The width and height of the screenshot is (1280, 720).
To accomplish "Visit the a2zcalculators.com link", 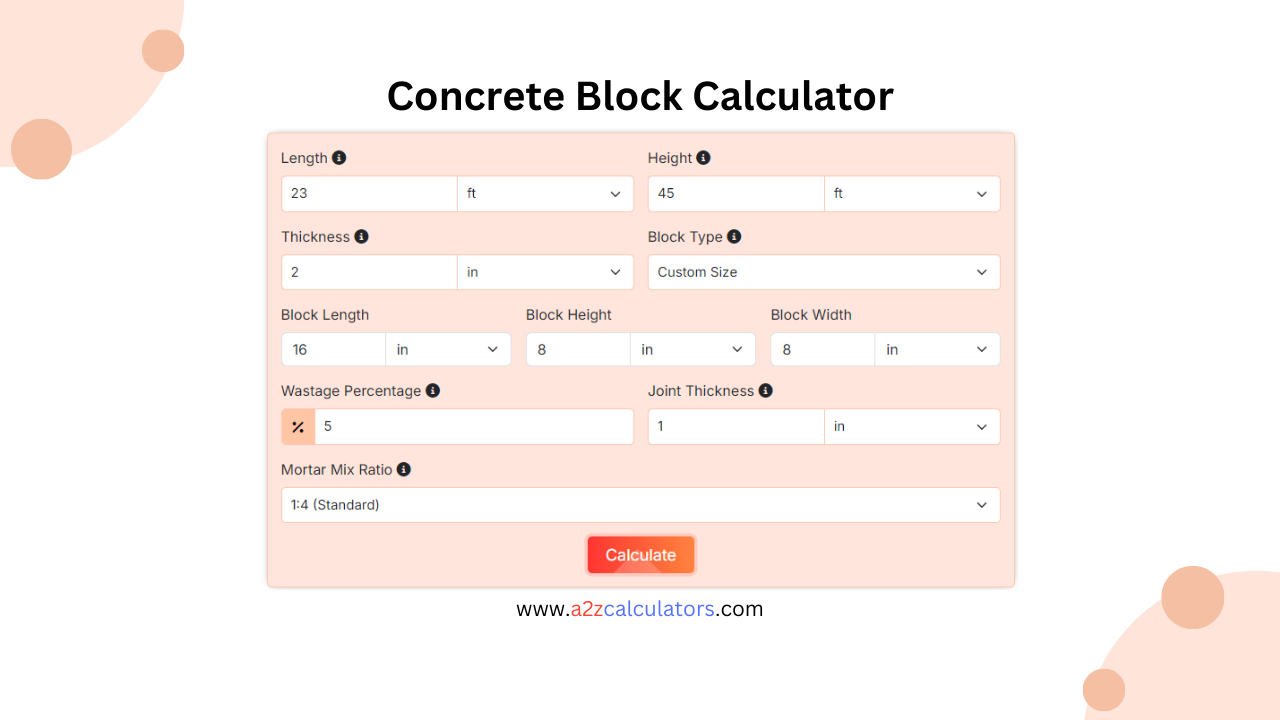I will [640, 608].
